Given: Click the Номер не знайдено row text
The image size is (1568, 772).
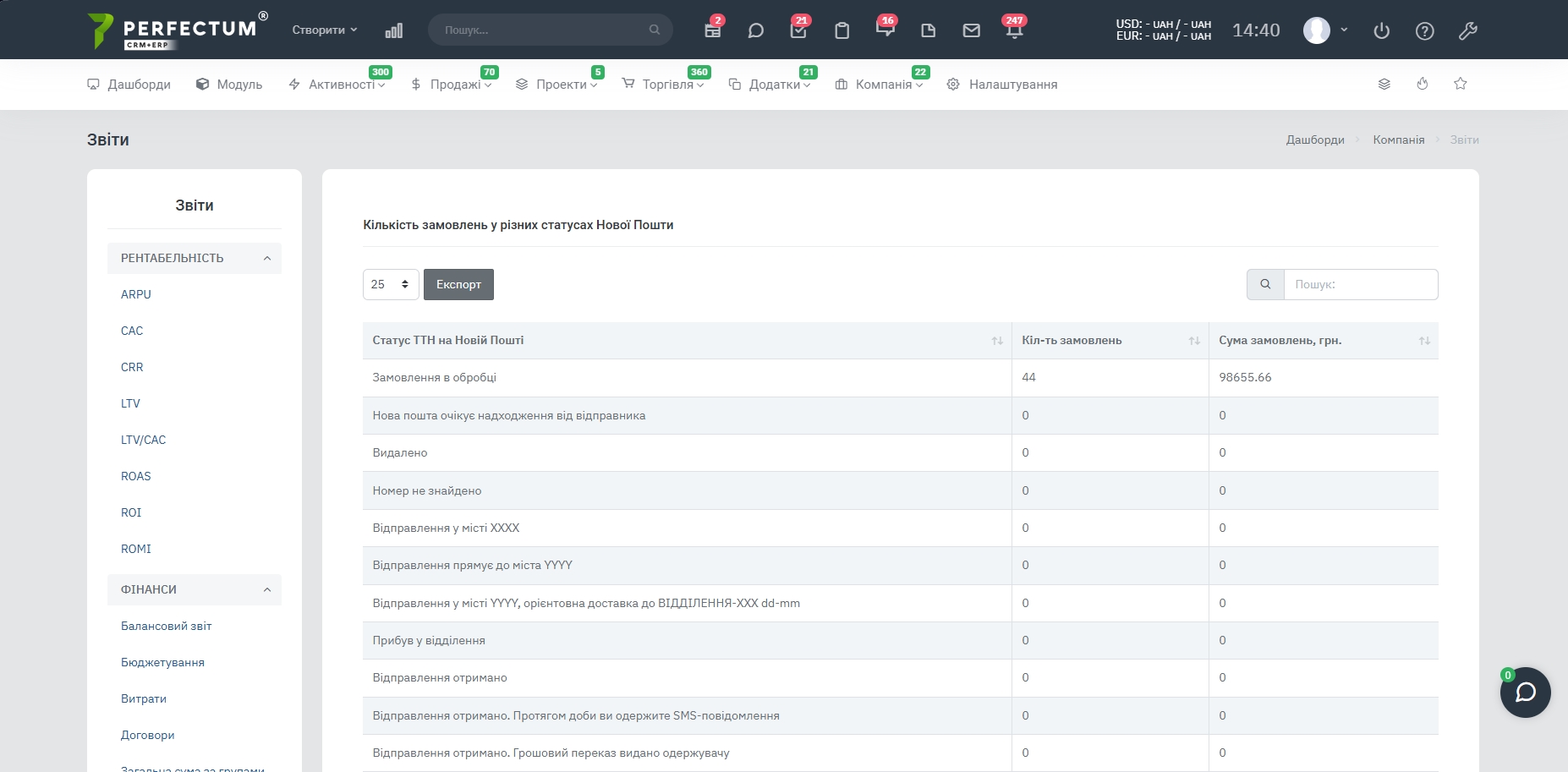Looking at the screenshot, I should coord(427,490).
